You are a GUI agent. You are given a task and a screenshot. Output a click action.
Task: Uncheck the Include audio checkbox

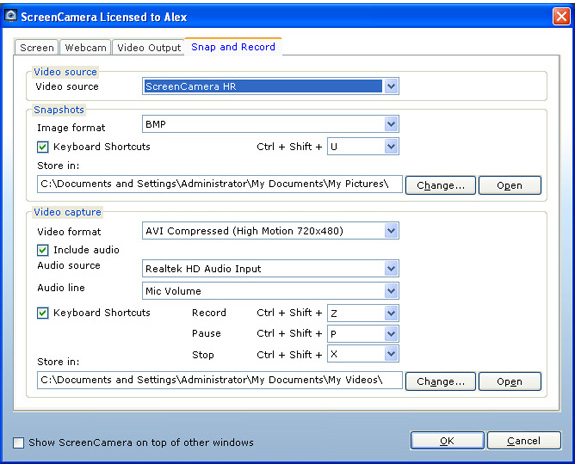coord(43,250)
